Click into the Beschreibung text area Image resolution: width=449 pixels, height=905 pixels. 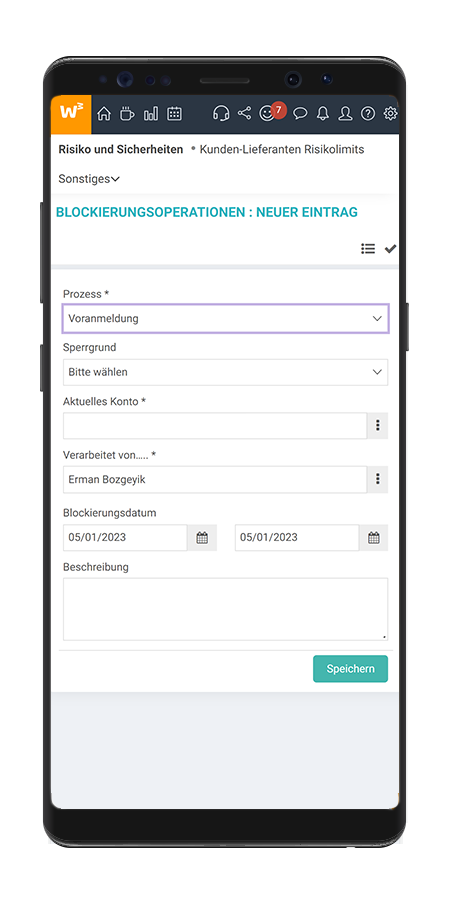click(x=225, y=609)
